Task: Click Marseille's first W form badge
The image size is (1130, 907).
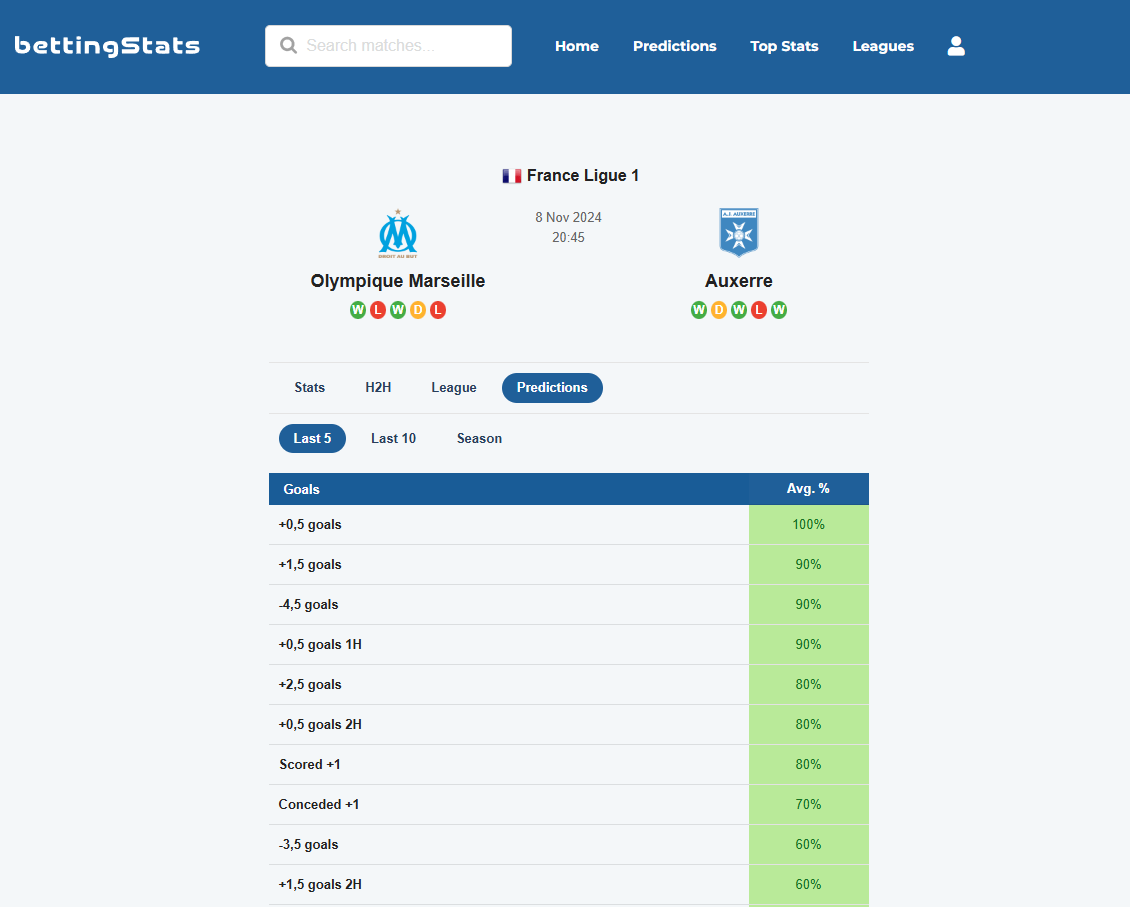Action: (x=358, y=310)
